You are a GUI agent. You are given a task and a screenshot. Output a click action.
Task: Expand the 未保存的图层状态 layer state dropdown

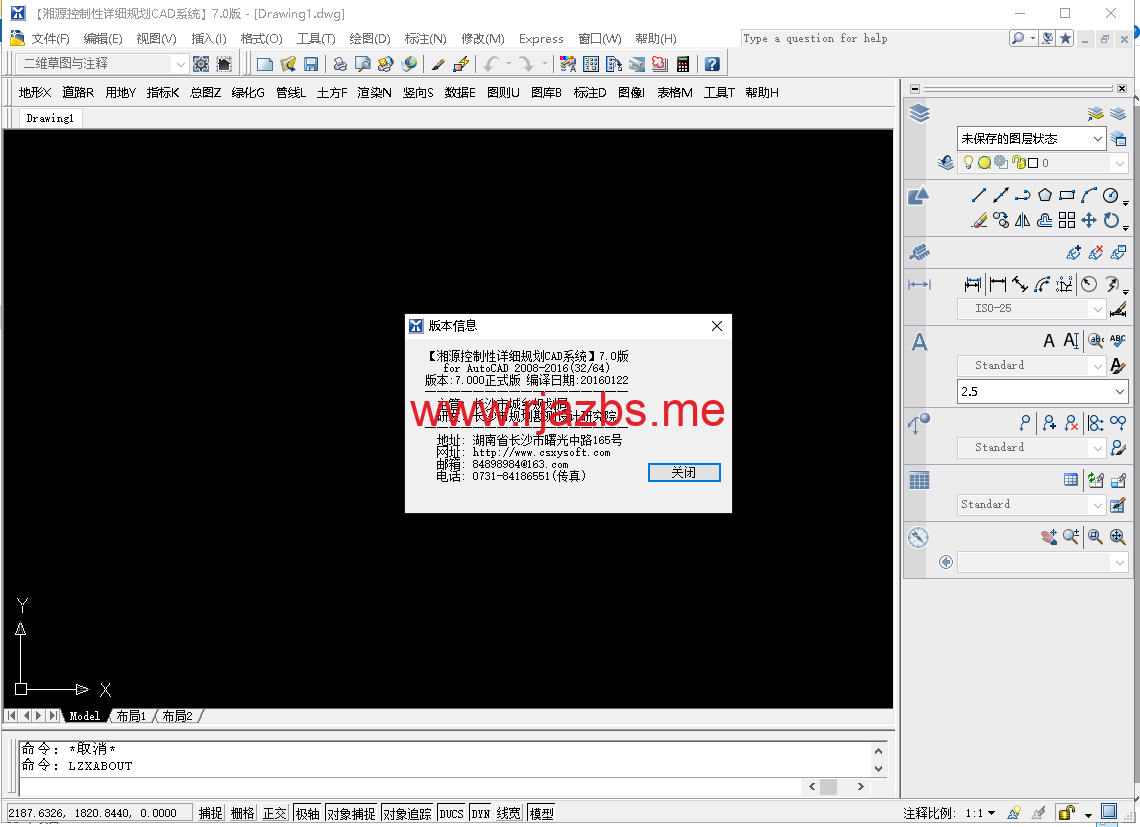1031,139
